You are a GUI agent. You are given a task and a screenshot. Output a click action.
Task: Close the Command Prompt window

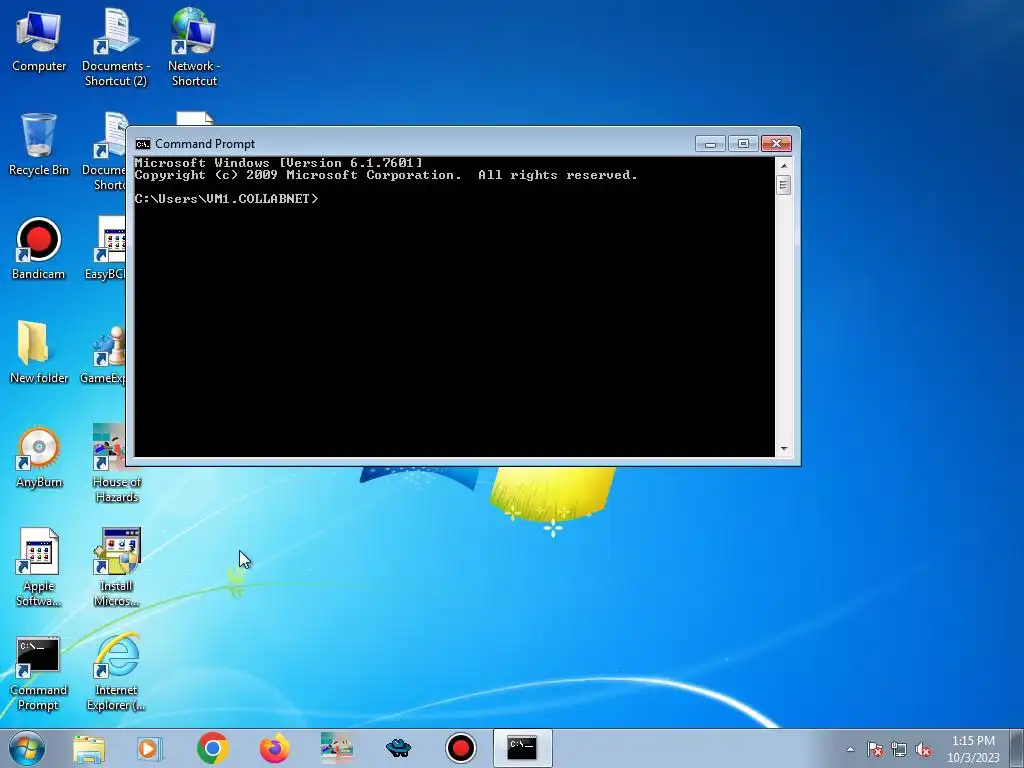tap(776, 144)
